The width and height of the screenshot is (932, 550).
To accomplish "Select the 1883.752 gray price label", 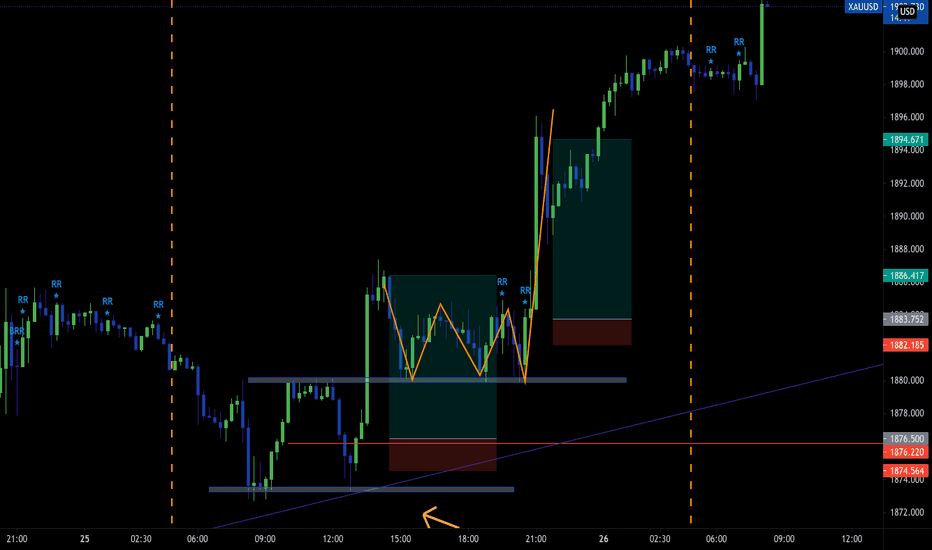I will 906,319.
